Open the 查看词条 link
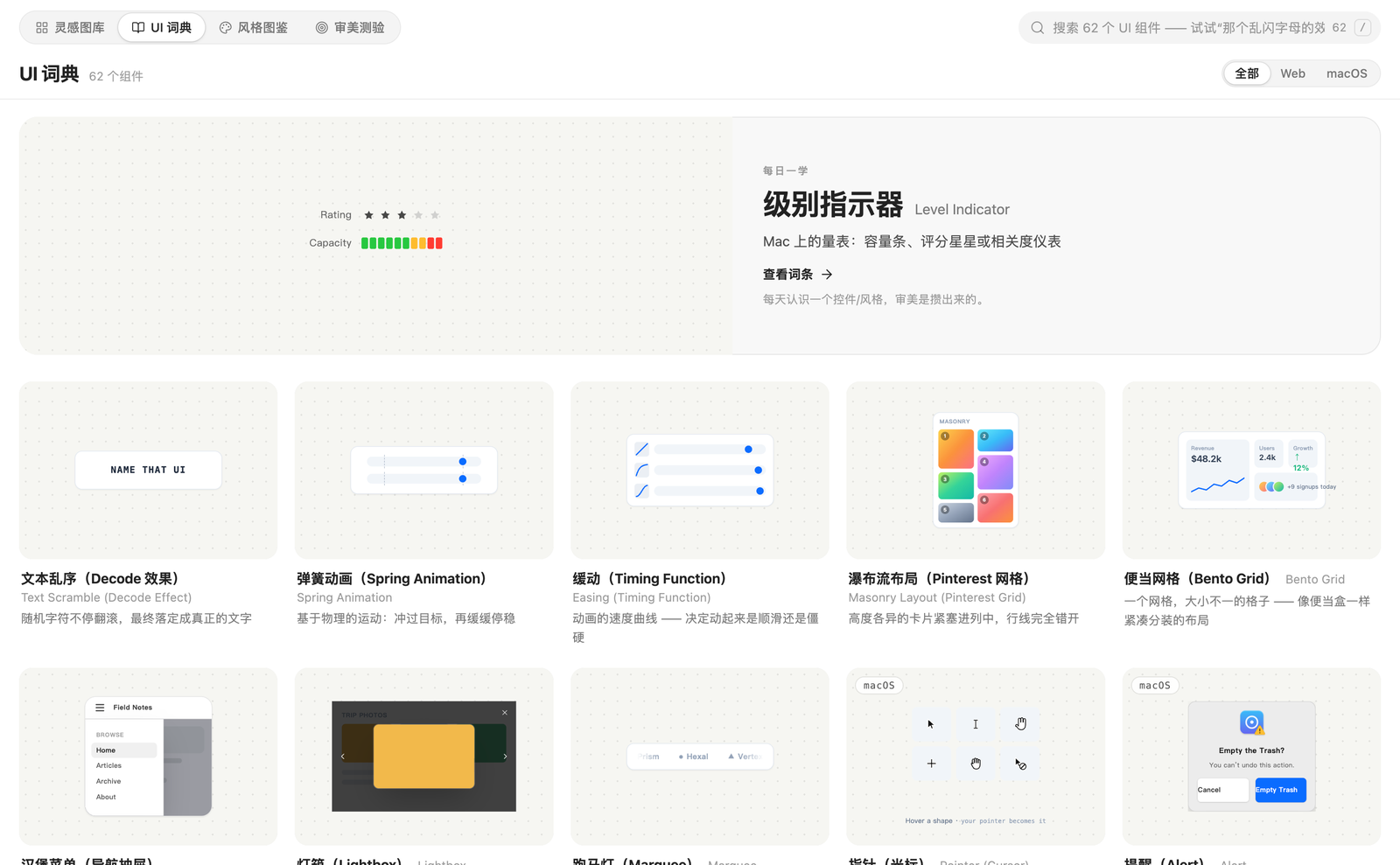 [797, 275]
